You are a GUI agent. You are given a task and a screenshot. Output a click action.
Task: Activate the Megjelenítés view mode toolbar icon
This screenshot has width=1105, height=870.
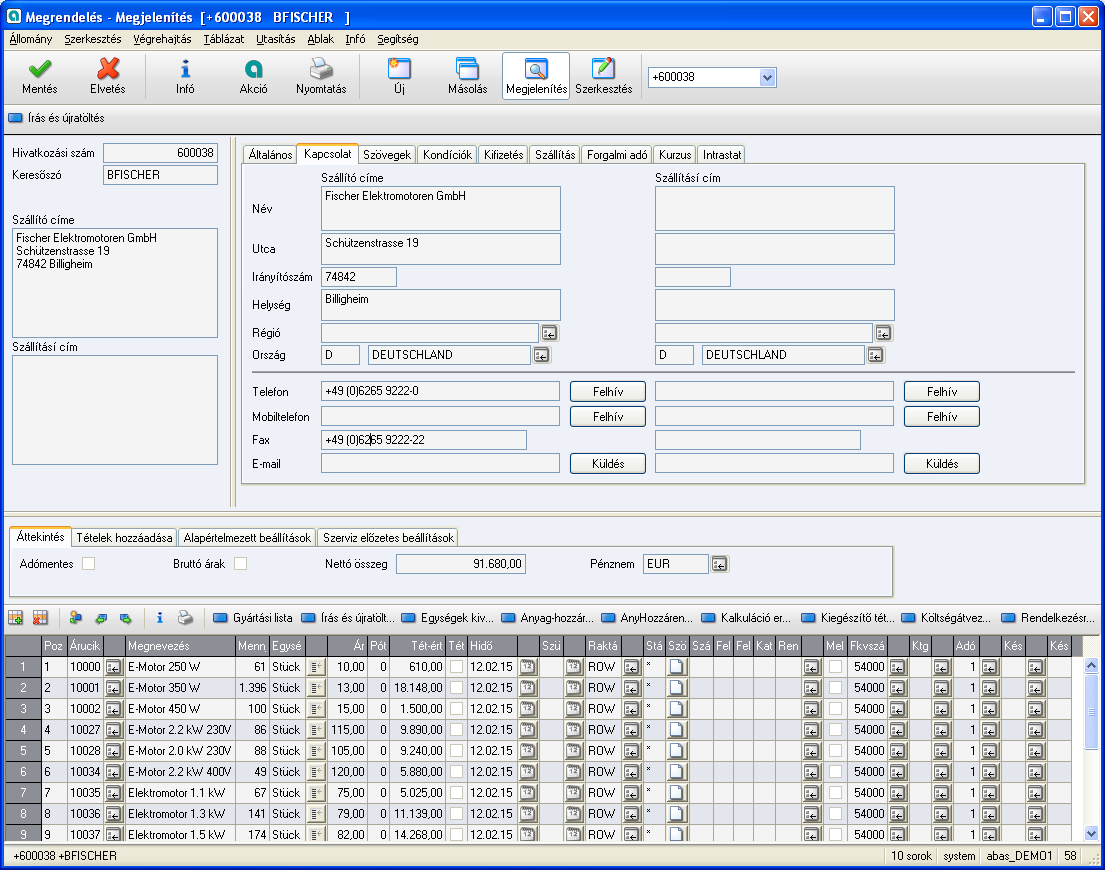click(x=536, y=69)
